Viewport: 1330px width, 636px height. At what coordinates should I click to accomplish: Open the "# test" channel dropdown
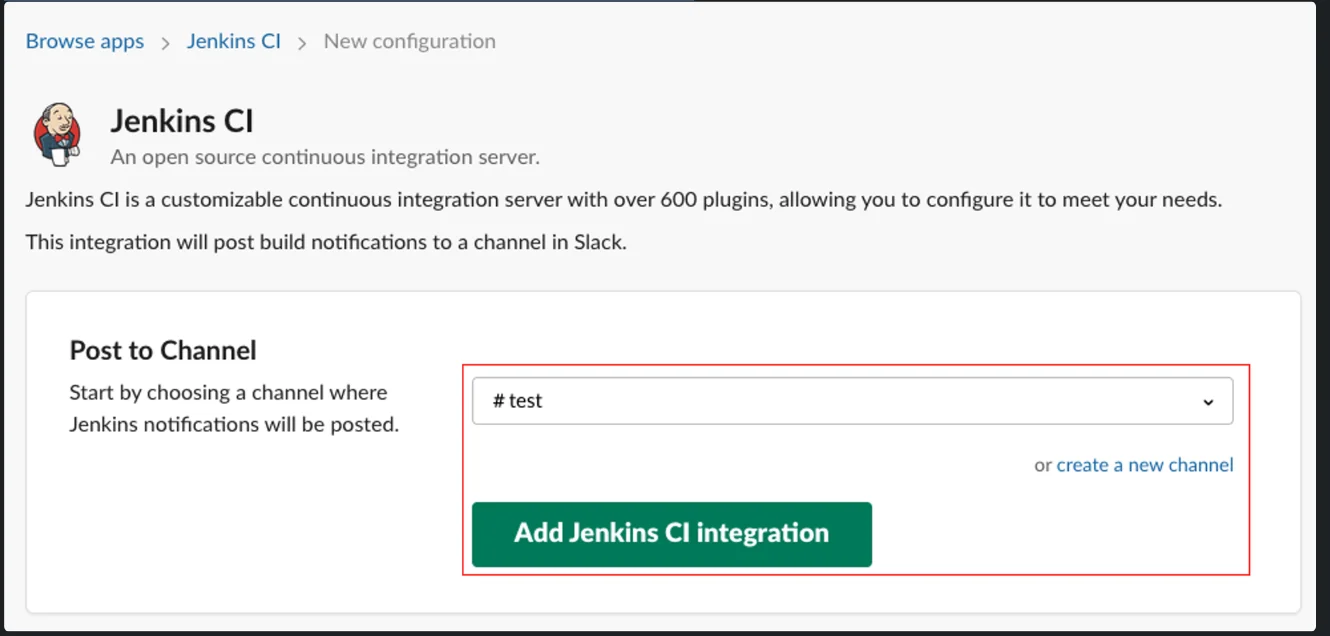pos(851,401)
